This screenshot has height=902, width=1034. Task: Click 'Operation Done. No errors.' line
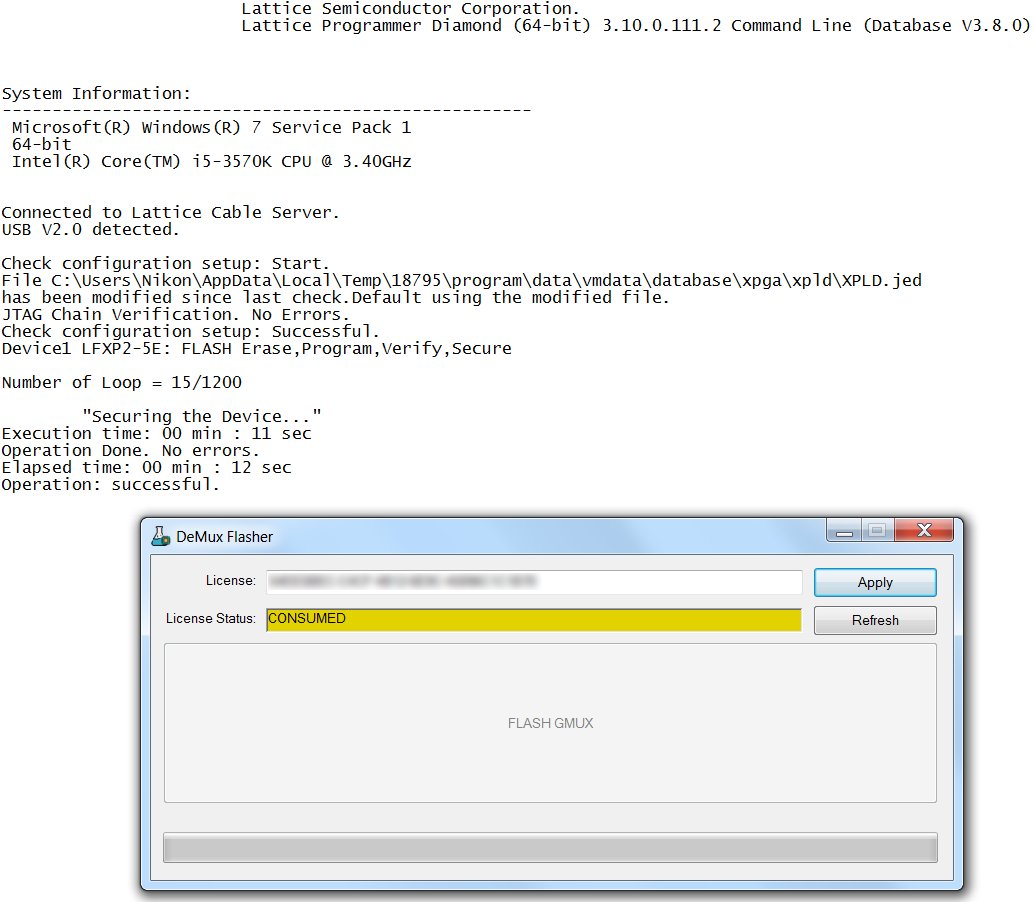(x=131, y=451)
